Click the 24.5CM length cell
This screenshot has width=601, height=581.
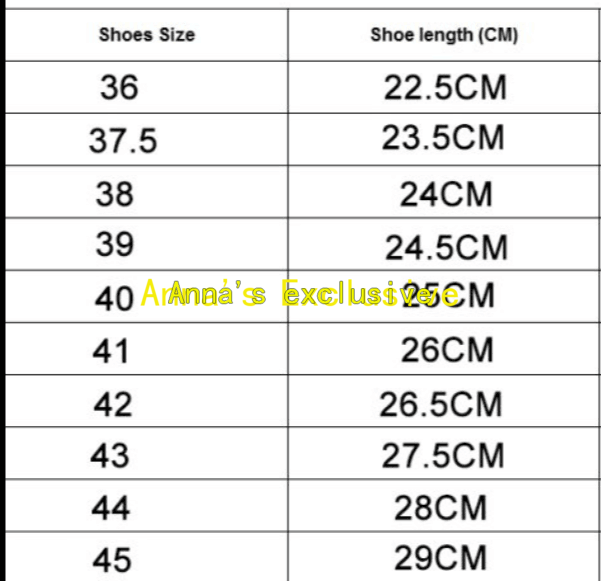pyautogui.click(x=446, y=245)
